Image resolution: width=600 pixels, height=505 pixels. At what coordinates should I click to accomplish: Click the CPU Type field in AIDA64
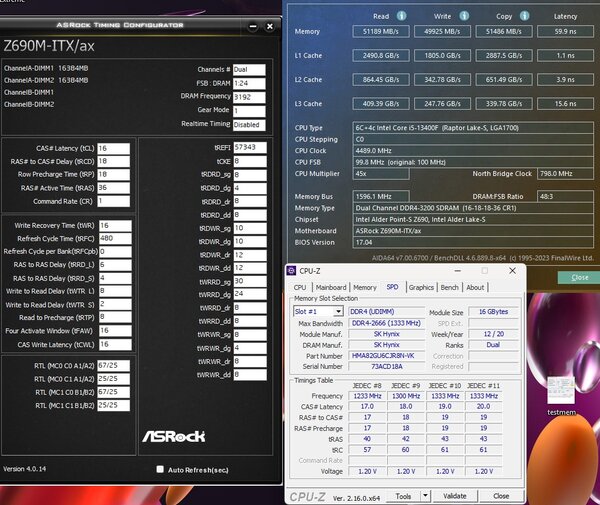pos(473,128)
